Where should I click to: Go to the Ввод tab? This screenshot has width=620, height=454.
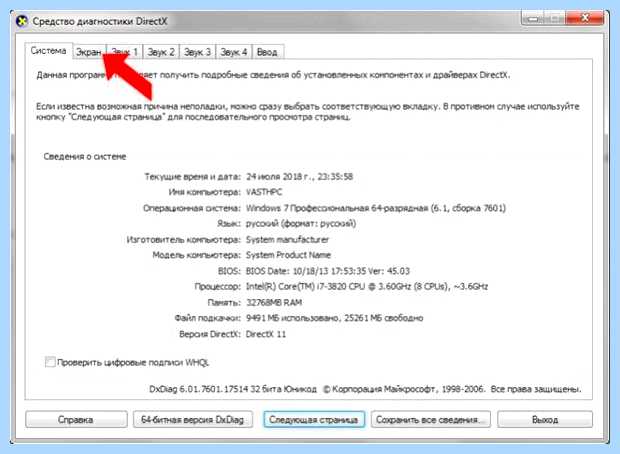267,52
